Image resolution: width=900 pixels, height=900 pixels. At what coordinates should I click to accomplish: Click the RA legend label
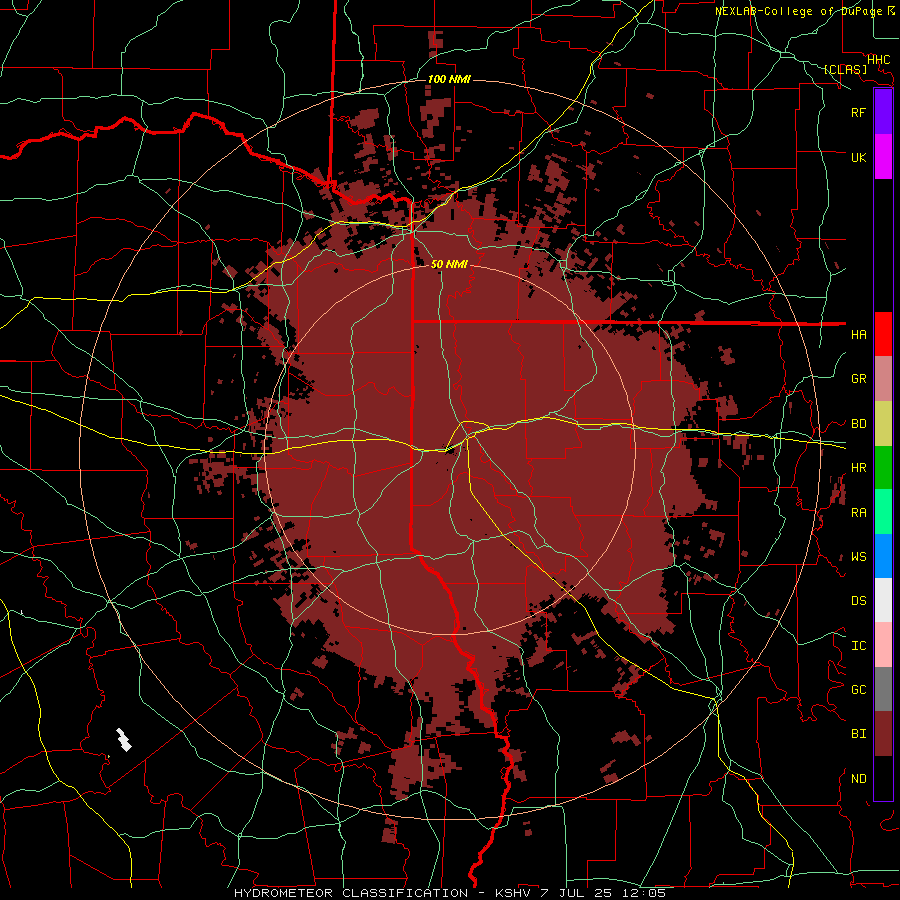(x=859, y=512)
